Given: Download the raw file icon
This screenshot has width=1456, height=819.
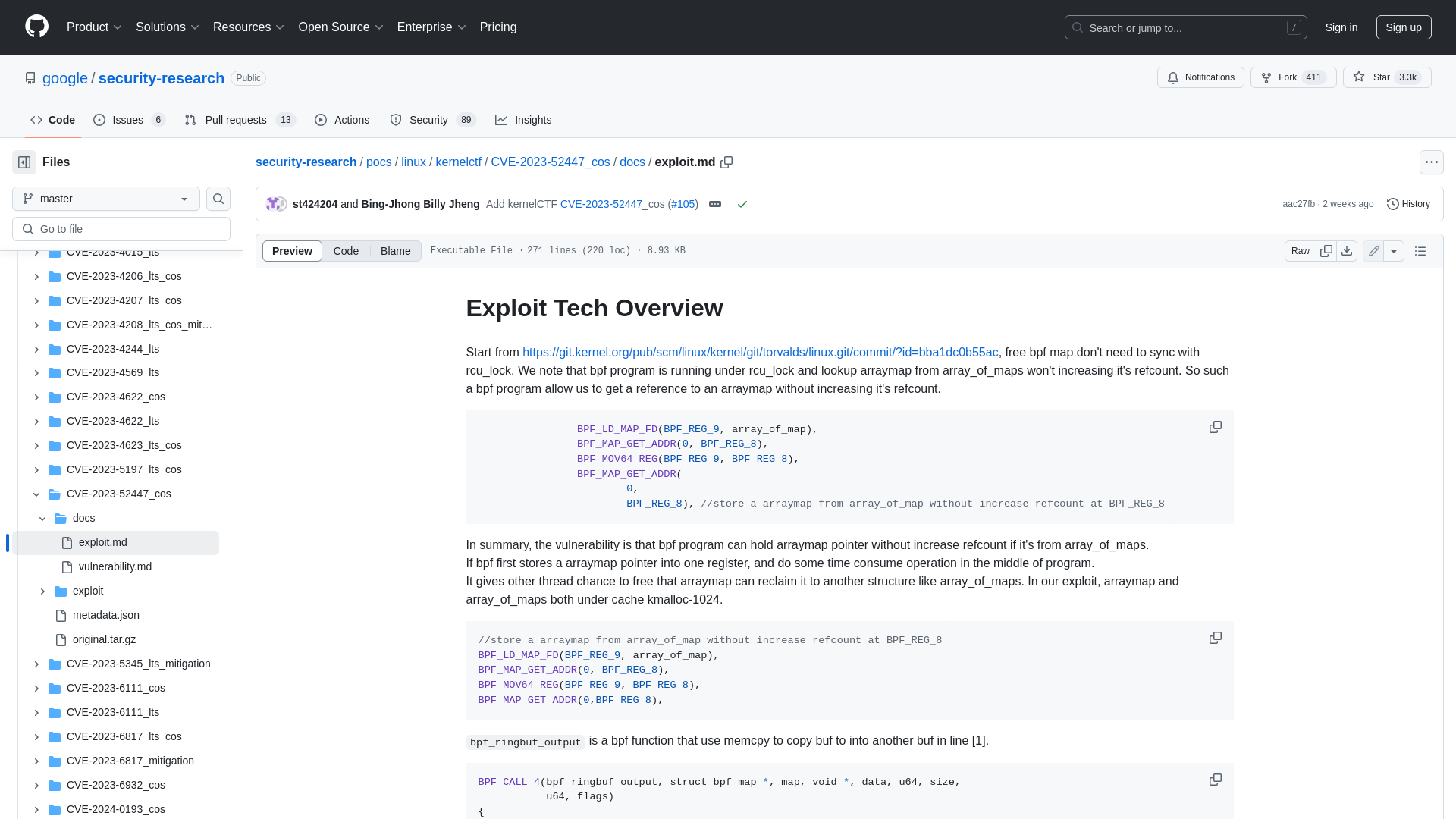Looking at the screenshot, I should click(1347, 251).
